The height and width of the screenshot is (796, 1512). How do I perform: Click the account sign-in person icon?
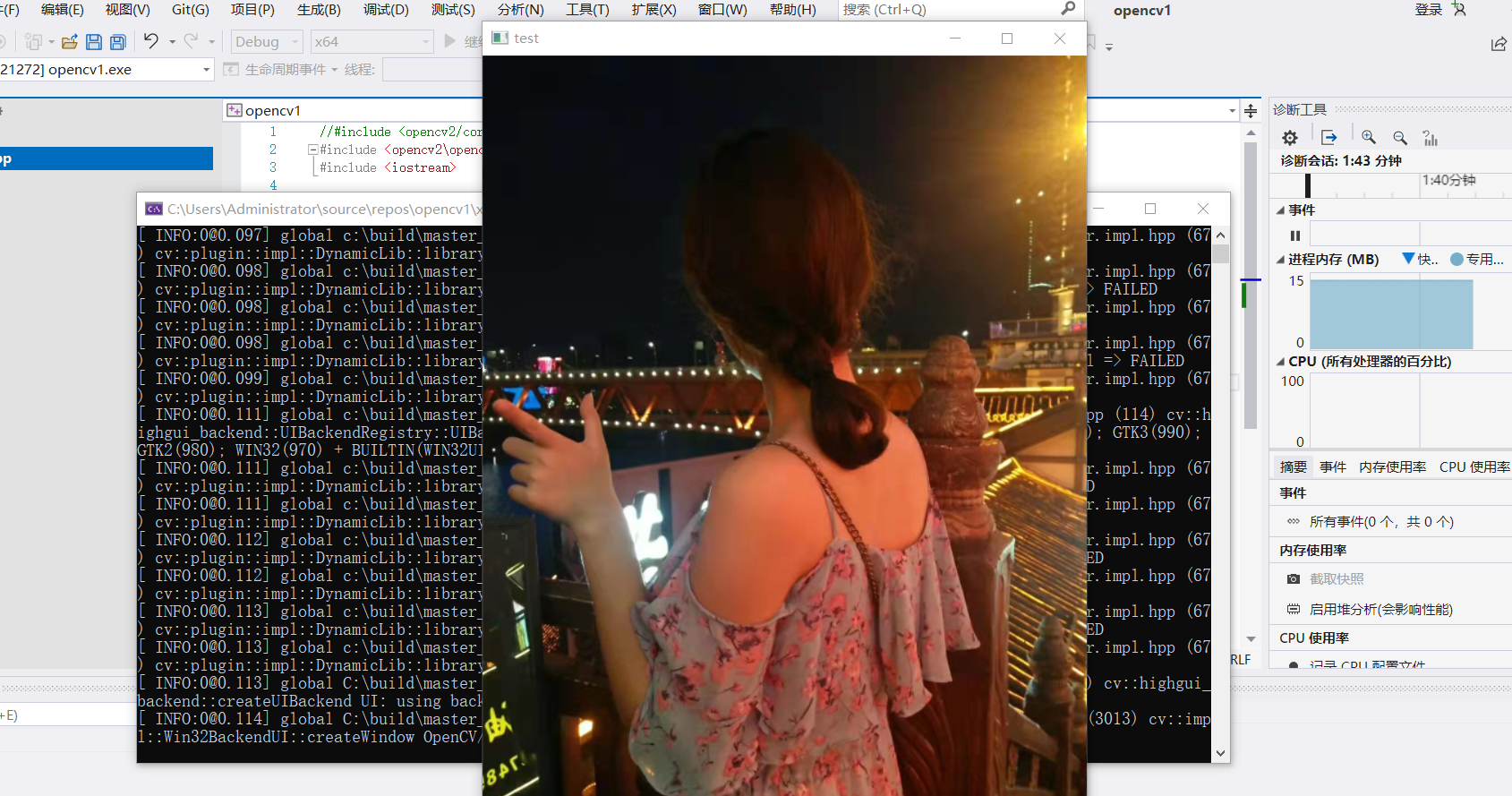[x=1459, y=9]
